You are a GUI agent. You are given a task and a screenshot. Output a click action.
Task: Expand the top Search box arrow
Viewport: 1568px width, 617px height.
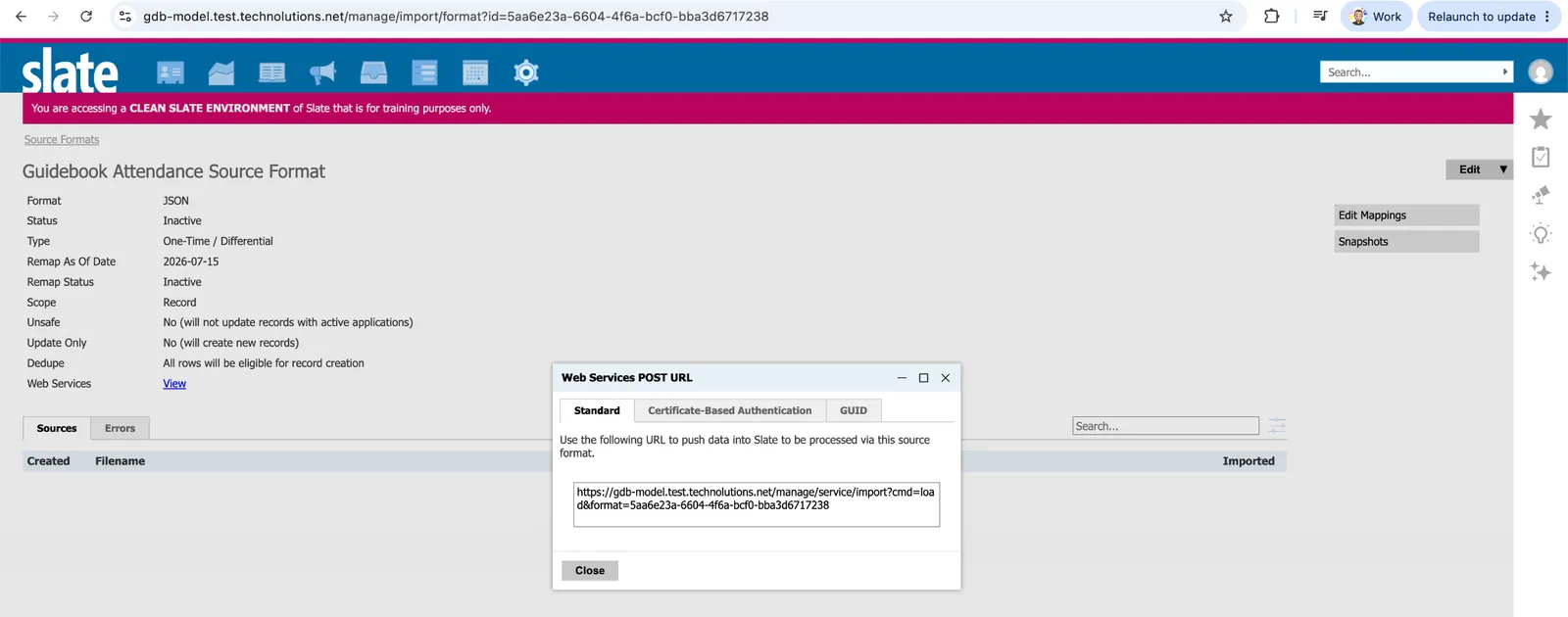tap(1505, 72)
